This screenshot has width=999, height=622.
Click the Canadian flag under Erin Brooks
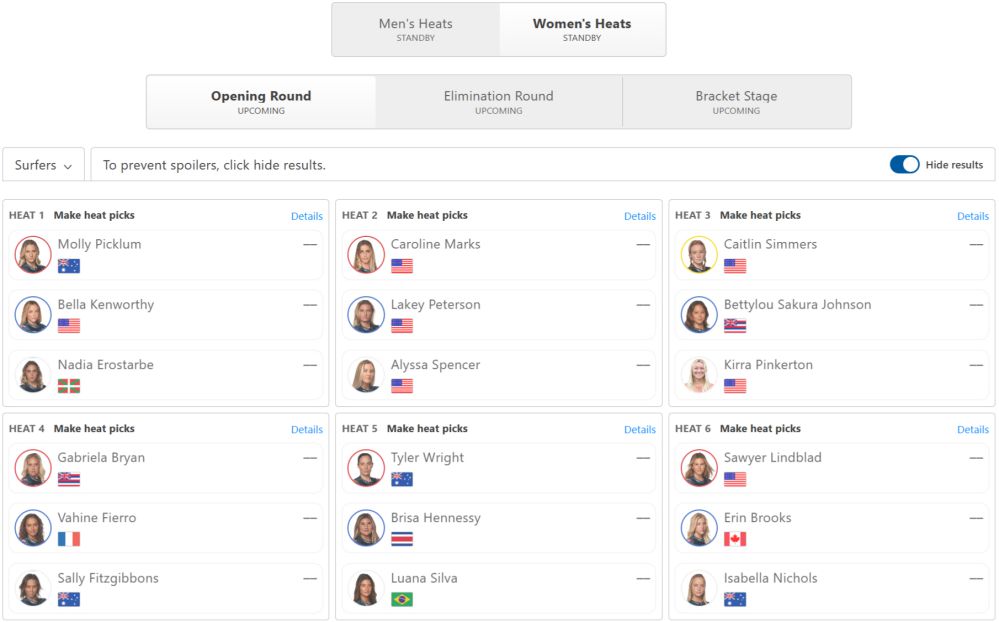[735, 539]
